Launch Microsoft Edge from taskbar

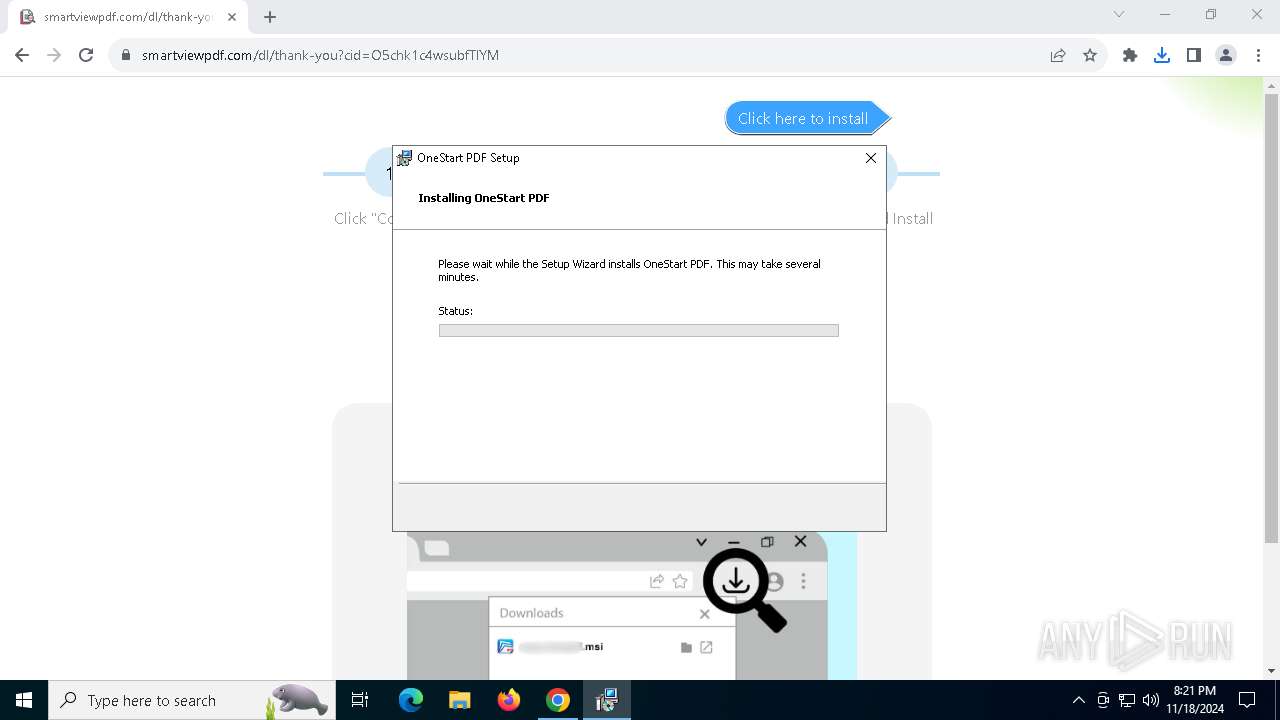(411, 700)
